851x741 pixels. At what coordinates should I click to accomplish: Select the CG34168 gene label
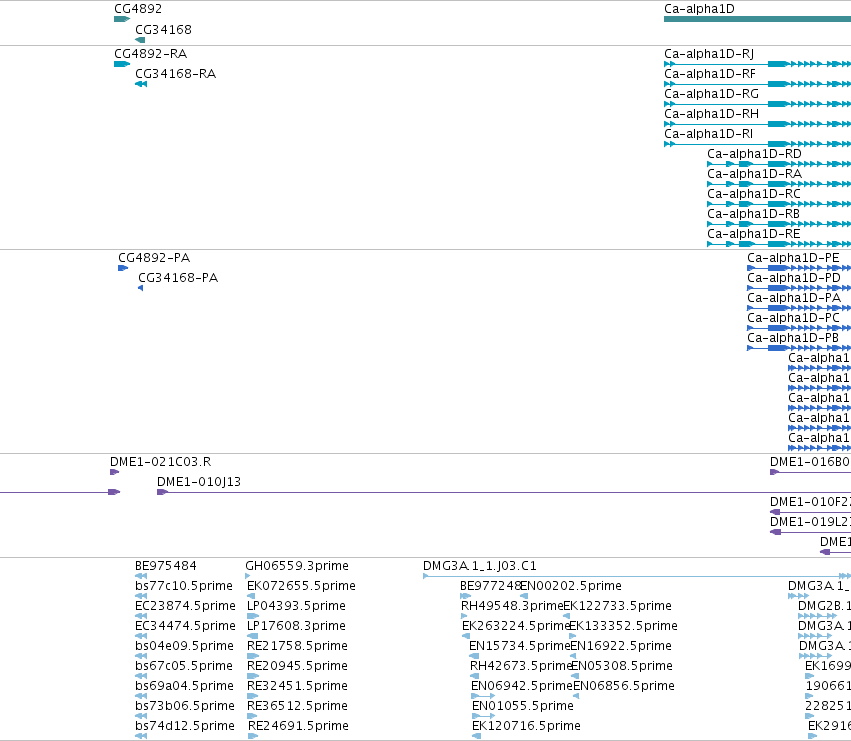pyautogui.click(x=163, y=30)
